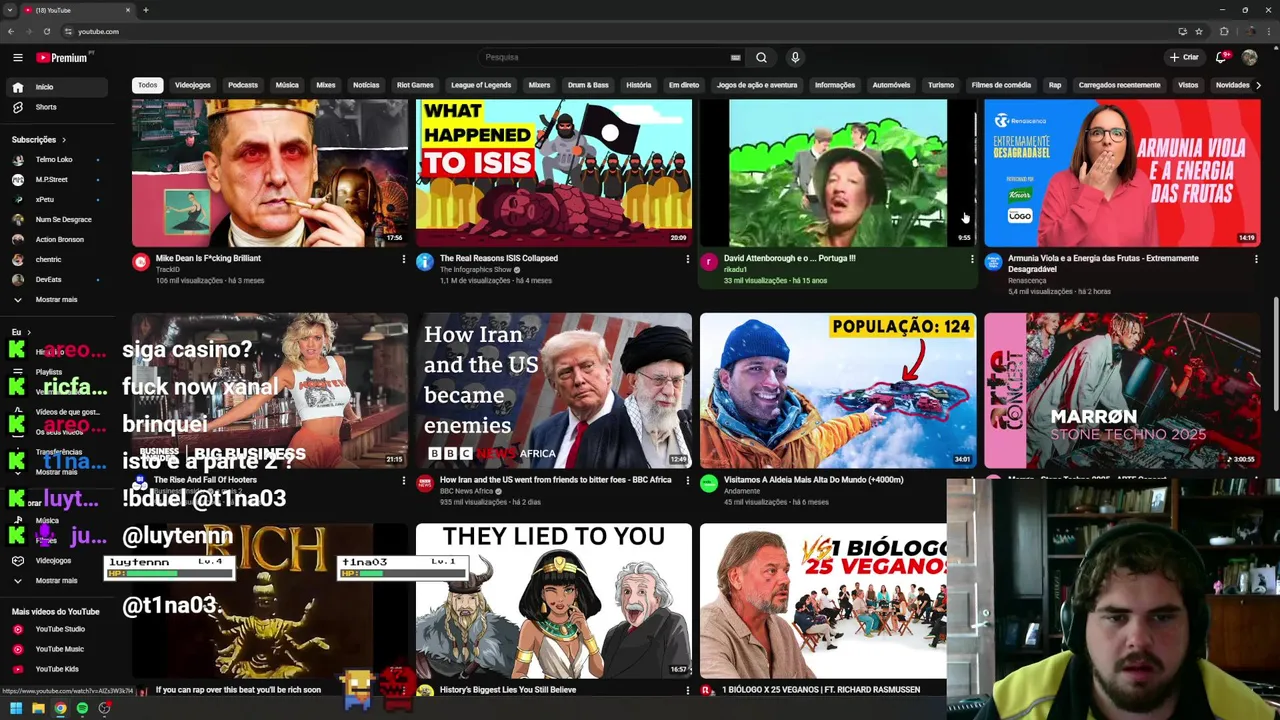Open options for David Attenborough video
This screenshot has width=1280, height=720.
point(972,259)
